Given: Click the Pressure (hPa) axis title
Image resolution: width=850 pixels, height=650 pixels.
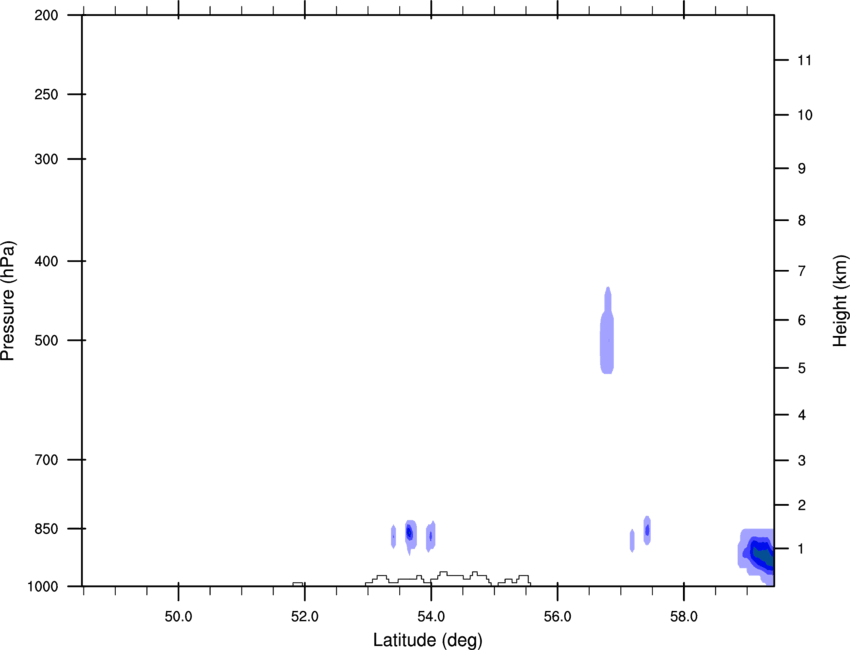Looking at the screenshot, I should [8, 301].
